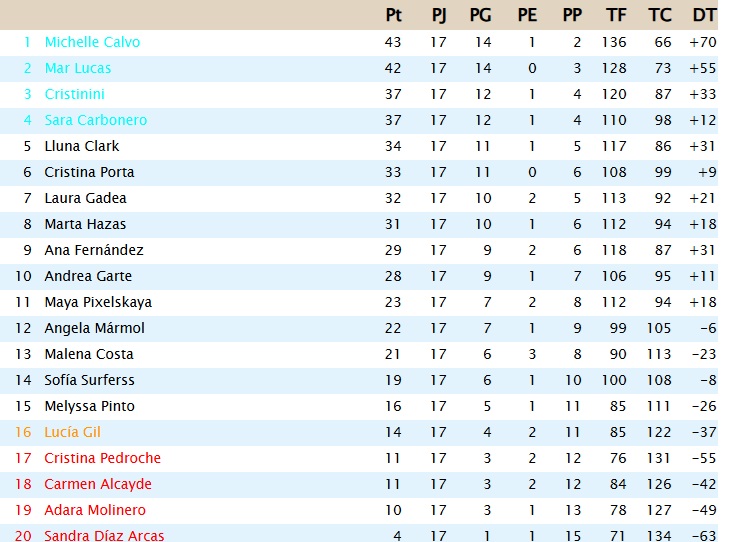Click the TC column header
The image size is (732, 542).
coord(660,15)
